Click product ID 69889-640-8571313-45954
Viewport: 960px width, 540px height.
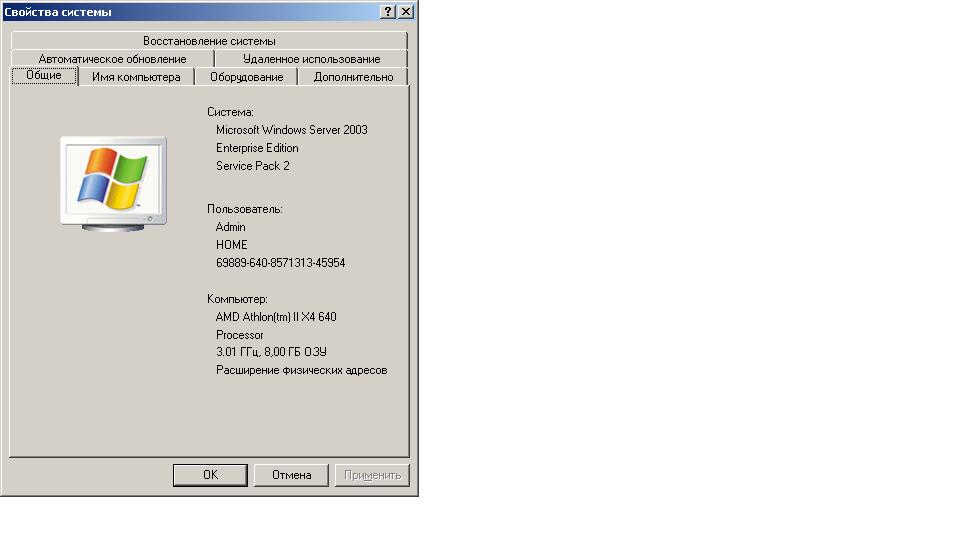pos(280,263)
